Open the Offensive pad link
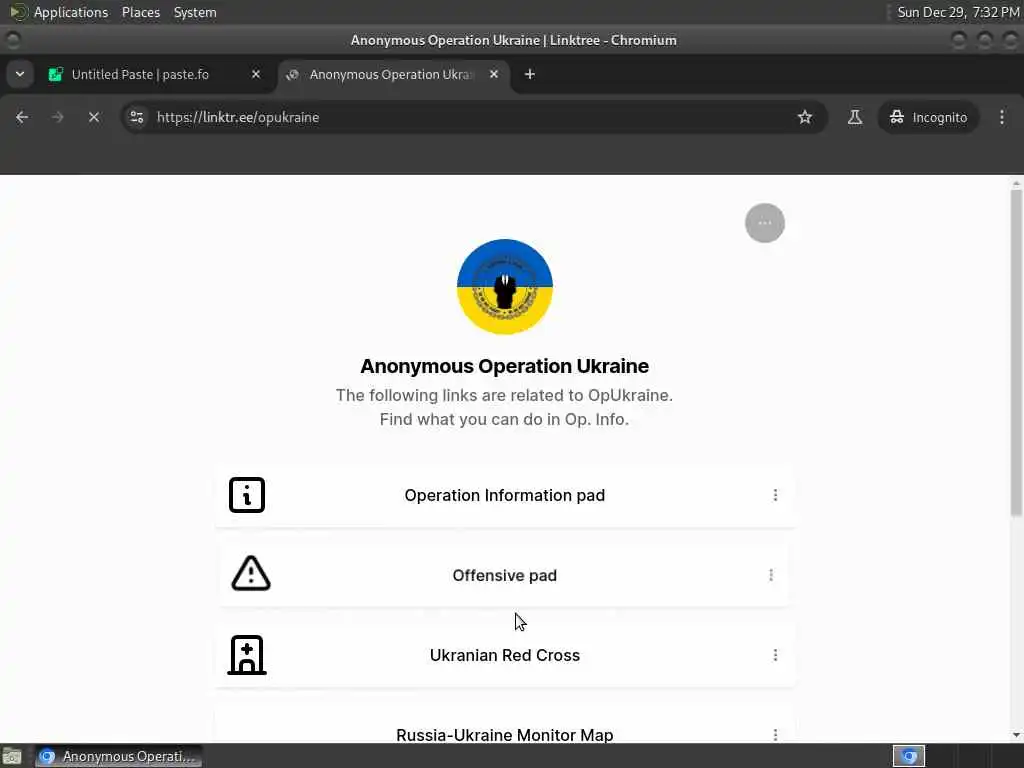This screenshot has width=1024, height=768. tap(505, 575)
